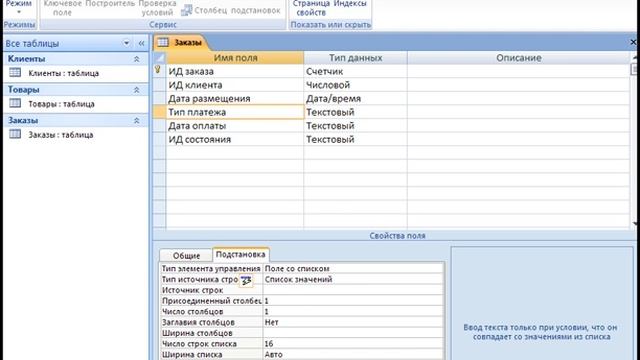Click the Число столбцов value field

point(353,311)
